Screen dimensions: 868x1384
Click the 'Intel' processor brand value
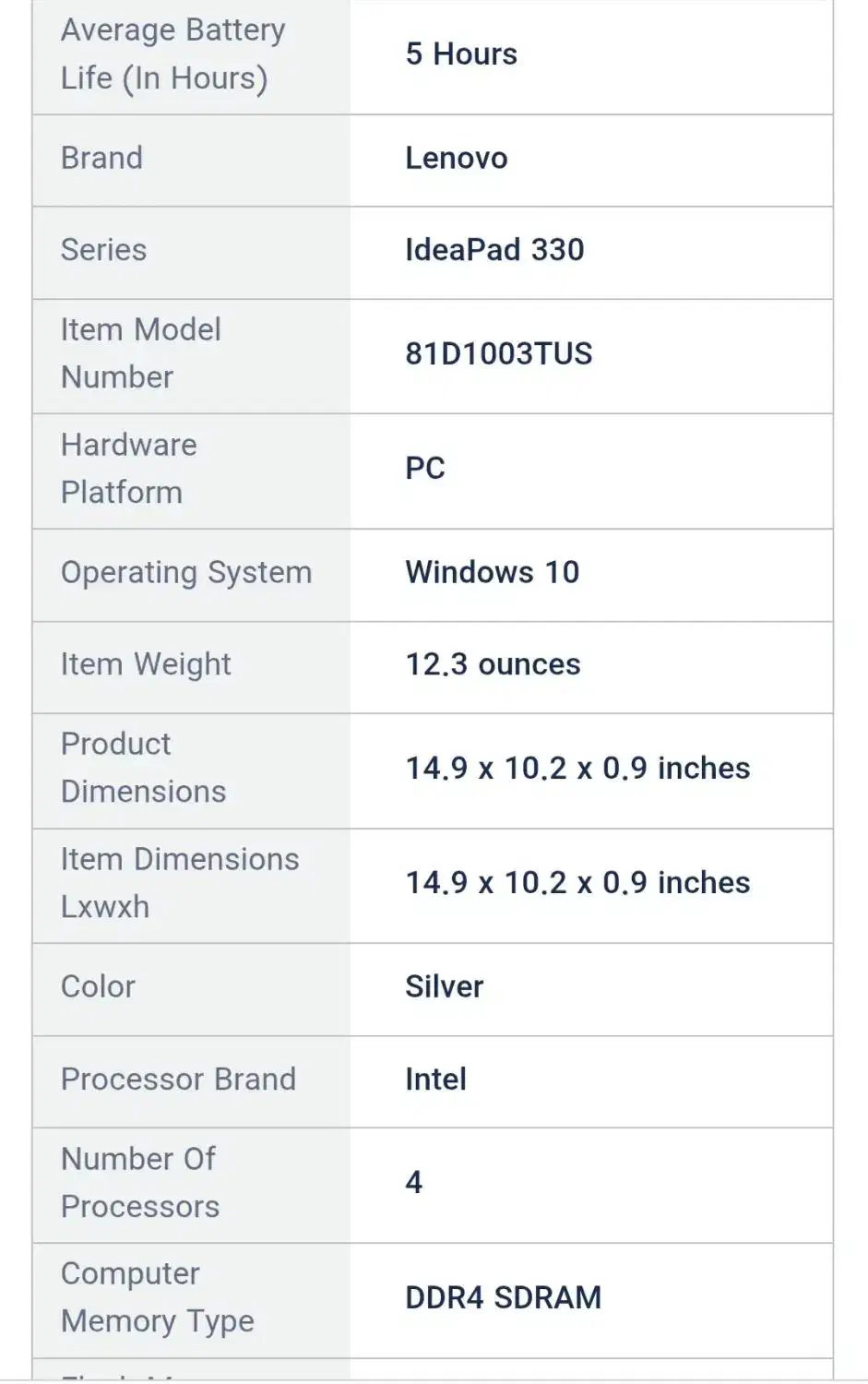coord(435,1080)
